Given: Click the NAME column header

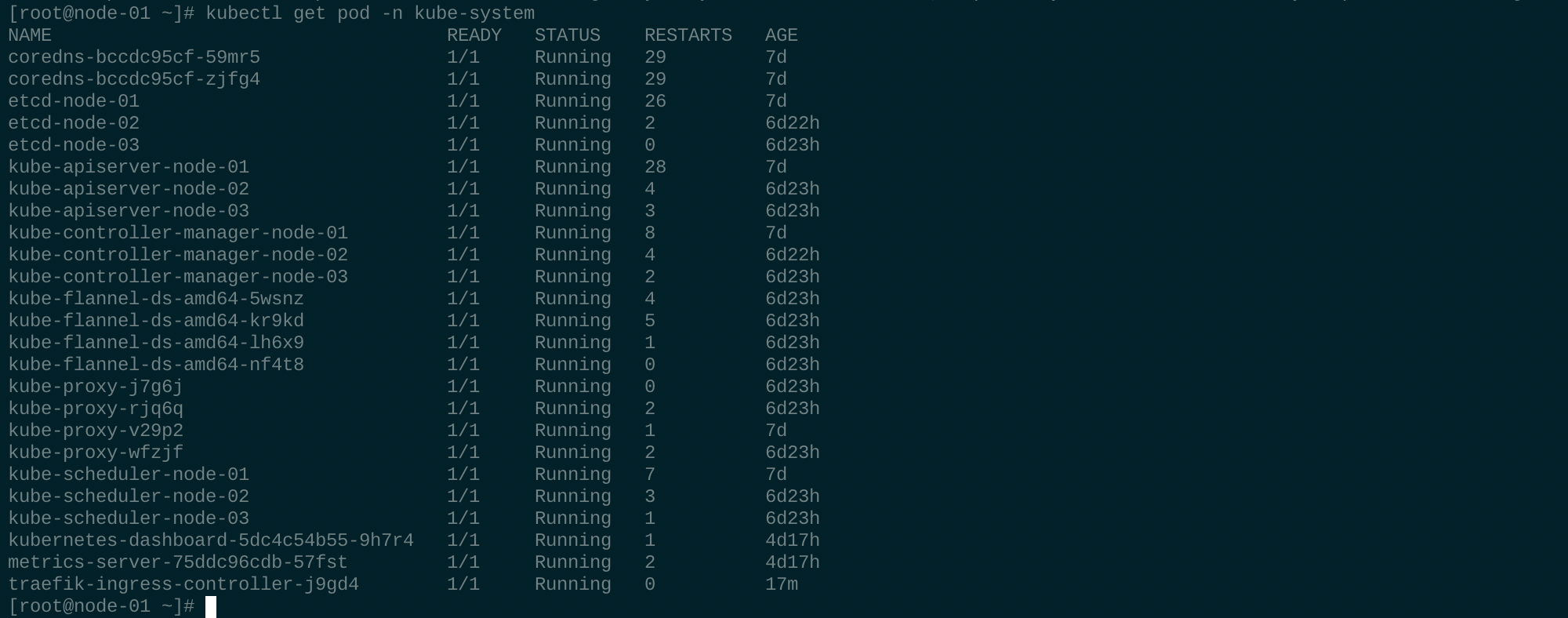Looking at the screenshot, I should [30, 35].
